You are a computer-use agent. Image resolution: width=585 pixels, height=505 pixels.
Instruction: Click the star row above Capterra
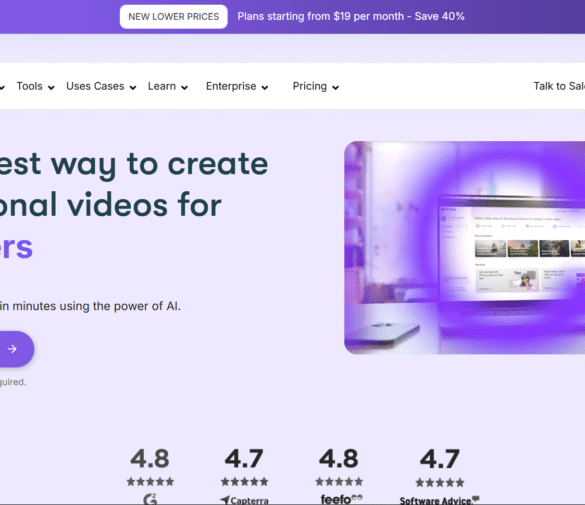[244, 482]
